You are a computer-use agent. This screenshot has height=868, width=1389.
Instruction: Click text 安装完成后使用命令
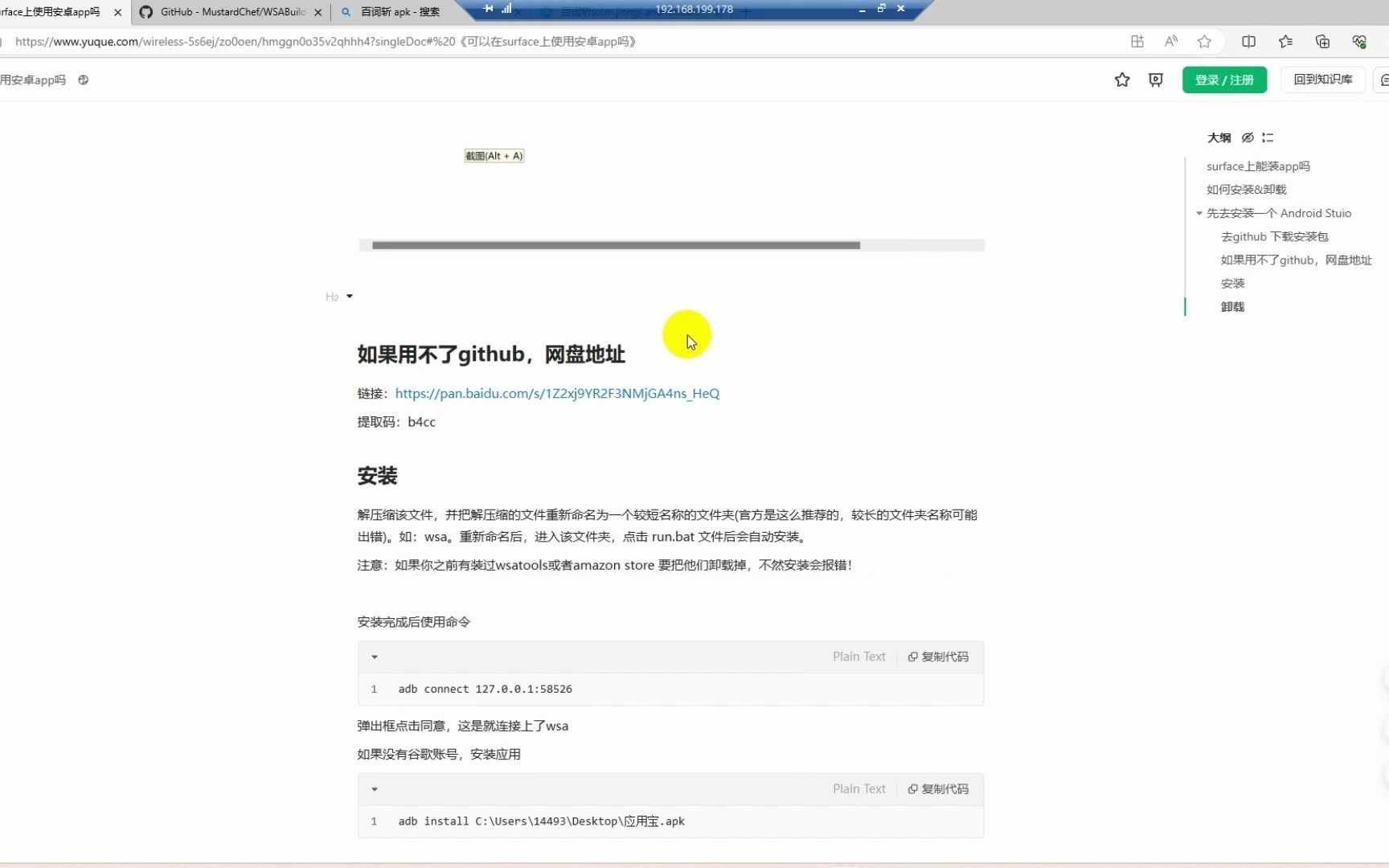413,622
